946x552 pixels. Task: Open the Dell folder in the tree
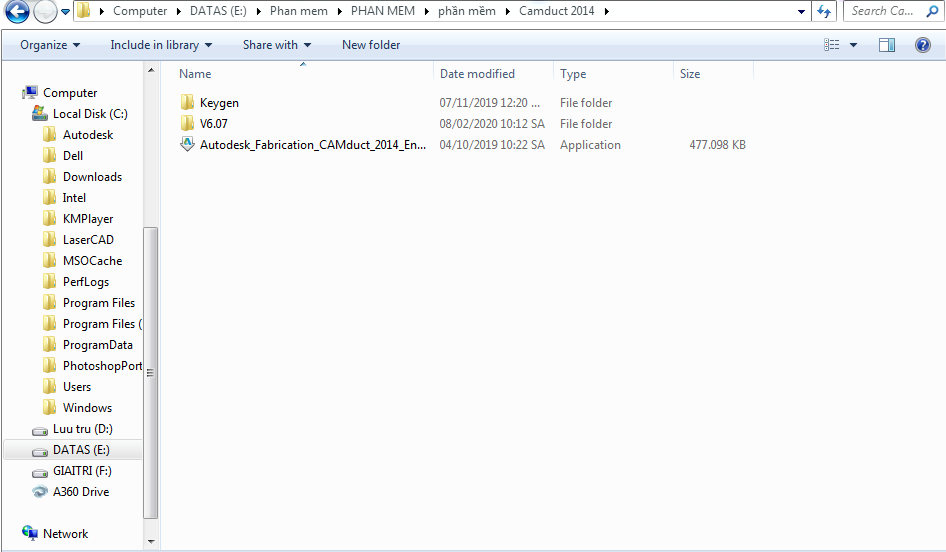coord(73,156)
